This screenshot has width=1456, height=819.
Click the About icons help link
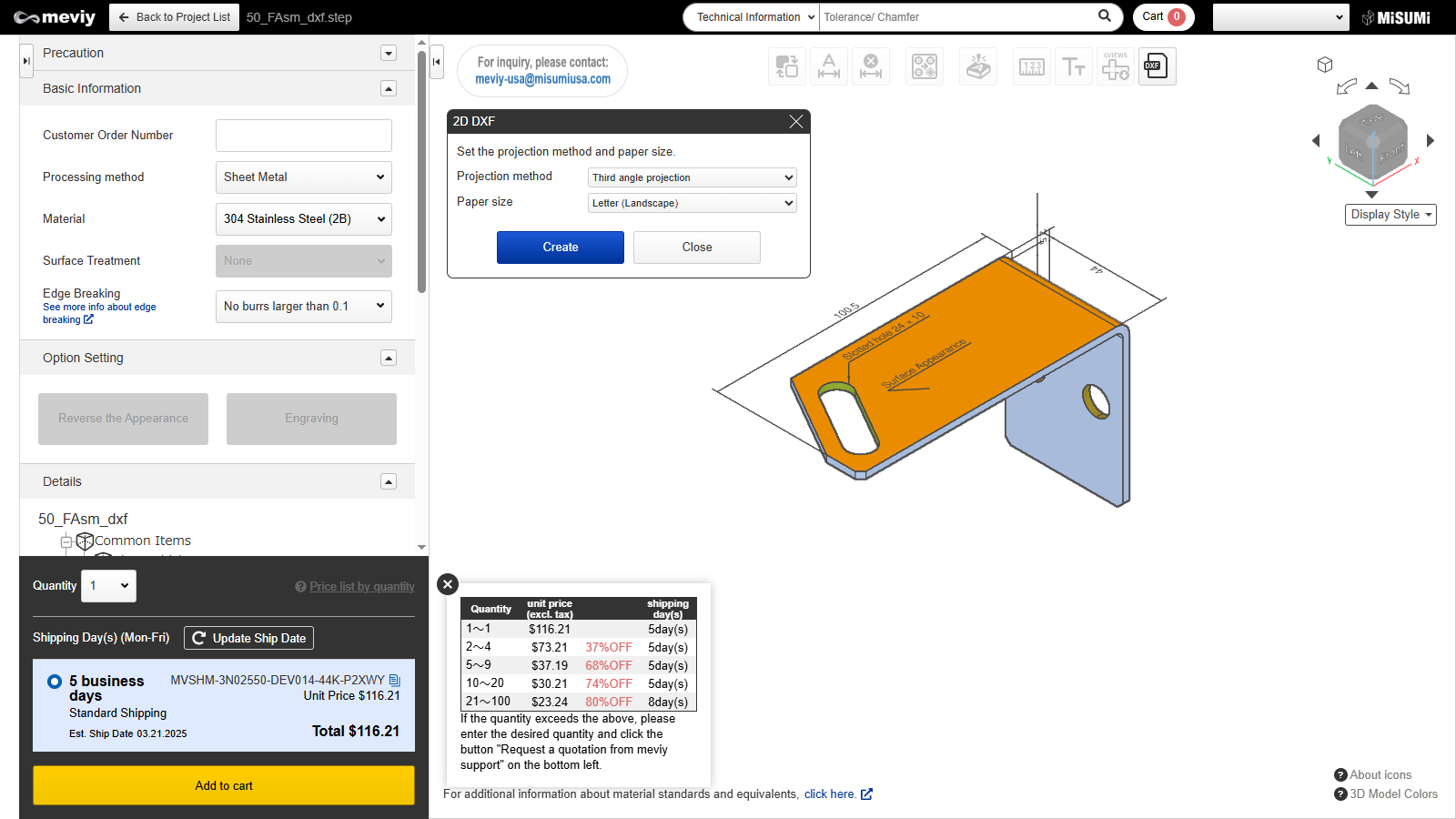[x=1373, y=774]
